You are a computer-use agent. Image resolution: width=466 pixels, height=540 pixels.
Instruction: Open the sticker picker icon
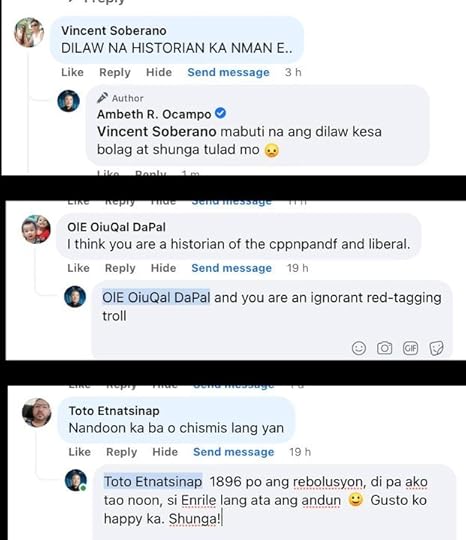[436, 348]
